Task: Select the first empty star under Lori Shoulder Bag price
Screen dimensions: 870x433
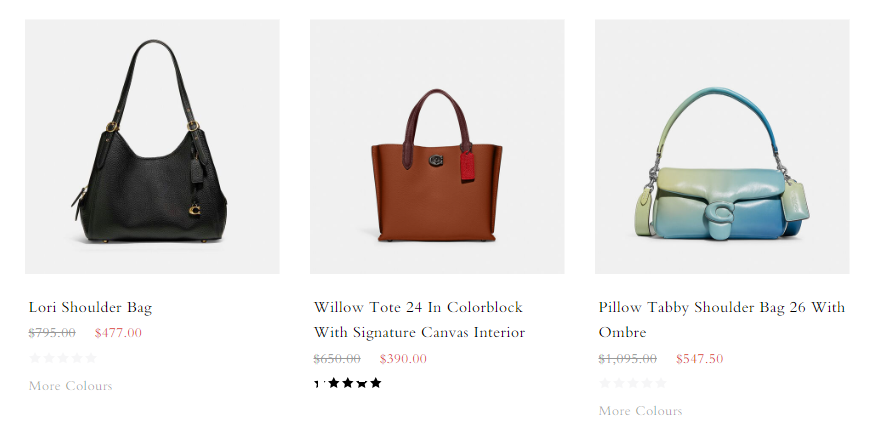Action: [x=35, y=358]
